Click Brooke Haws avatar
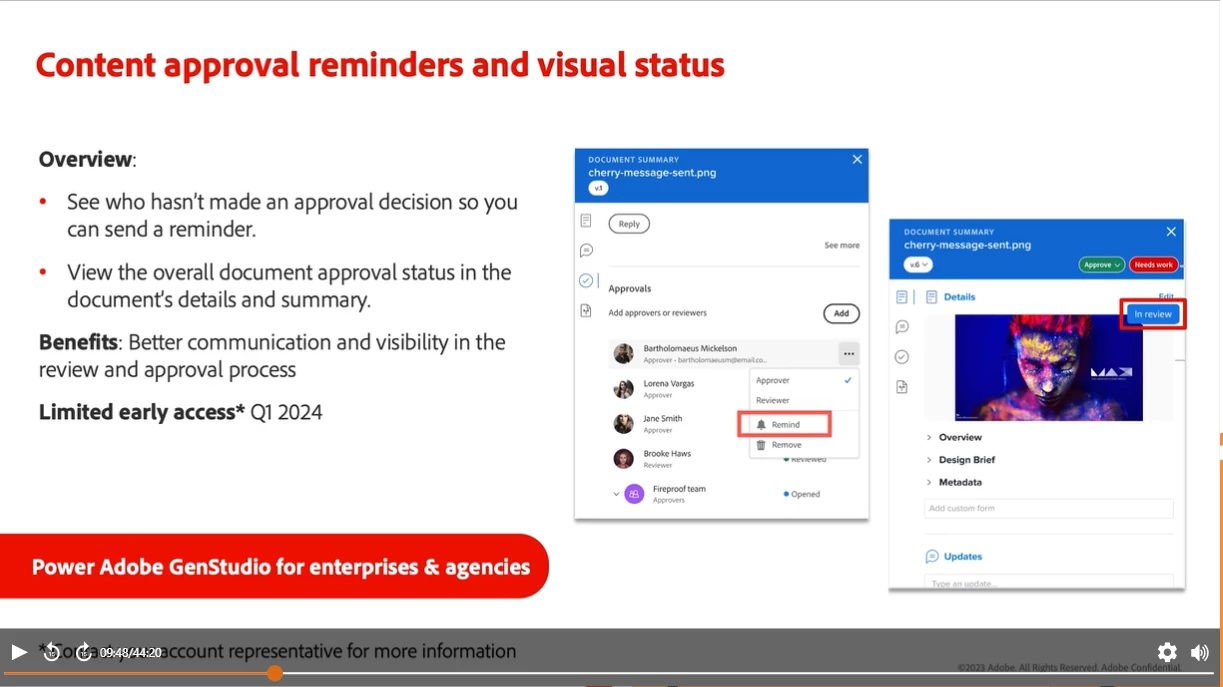This screenshot has width=1223, height=687. [x=623, y=459]
